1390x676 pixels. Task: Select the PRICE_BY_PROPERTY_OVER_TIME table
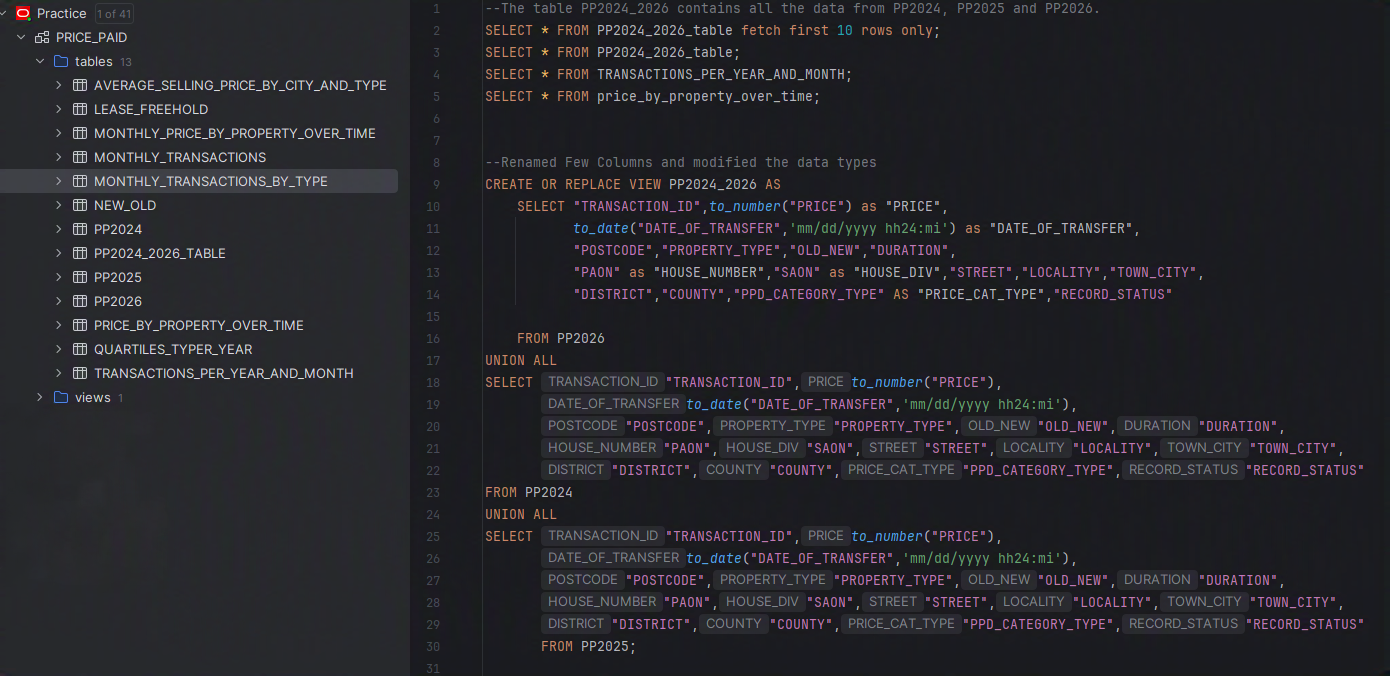pos(199,325)
